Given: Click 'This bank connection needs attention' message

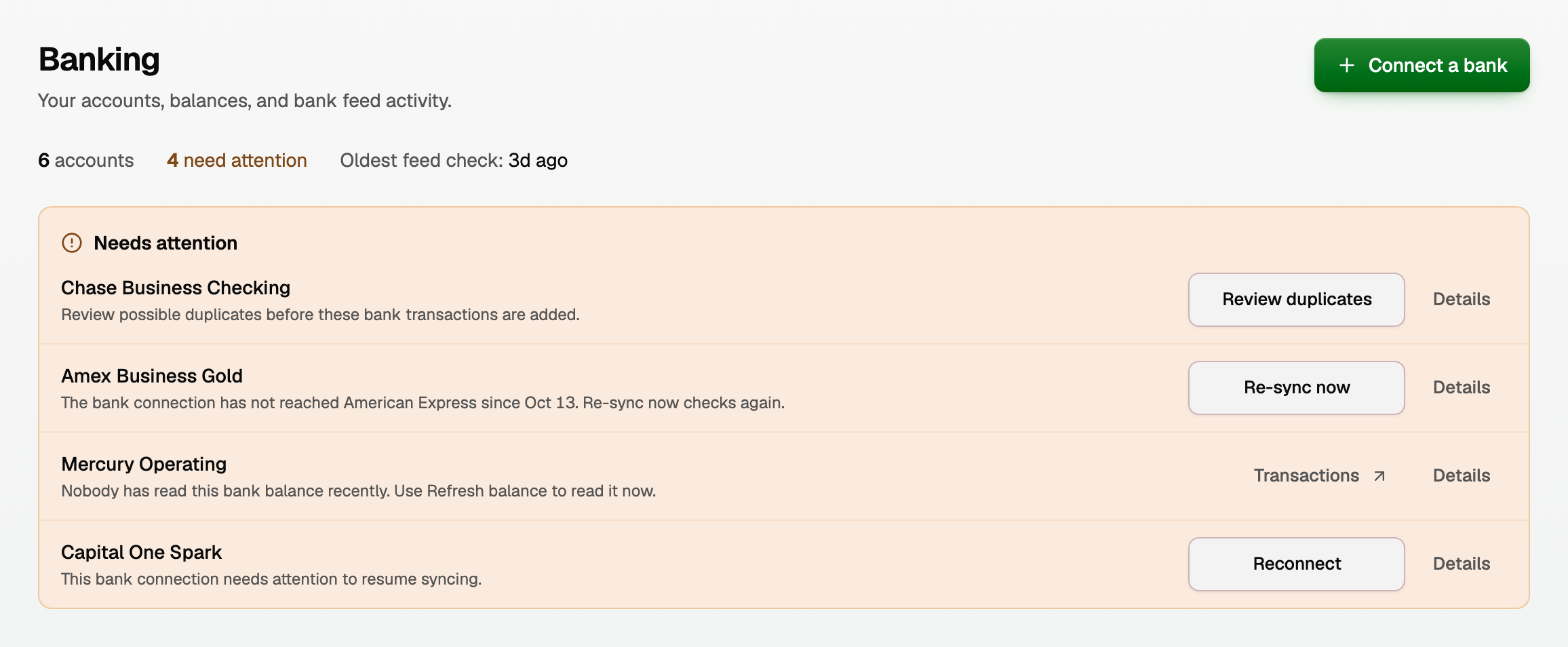Looking at the screenshot, I should pos(271,579).
